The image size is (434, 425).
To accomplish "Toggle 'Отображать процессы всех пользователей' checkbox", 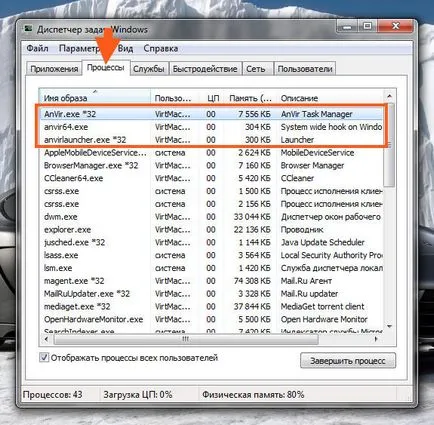I will tap(44, 358).
